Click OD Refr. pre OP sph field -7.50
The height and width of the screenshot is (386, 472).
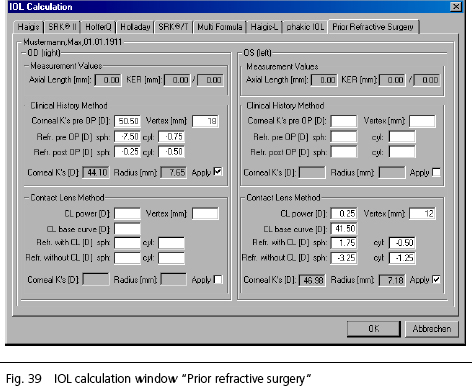point(127,137)
